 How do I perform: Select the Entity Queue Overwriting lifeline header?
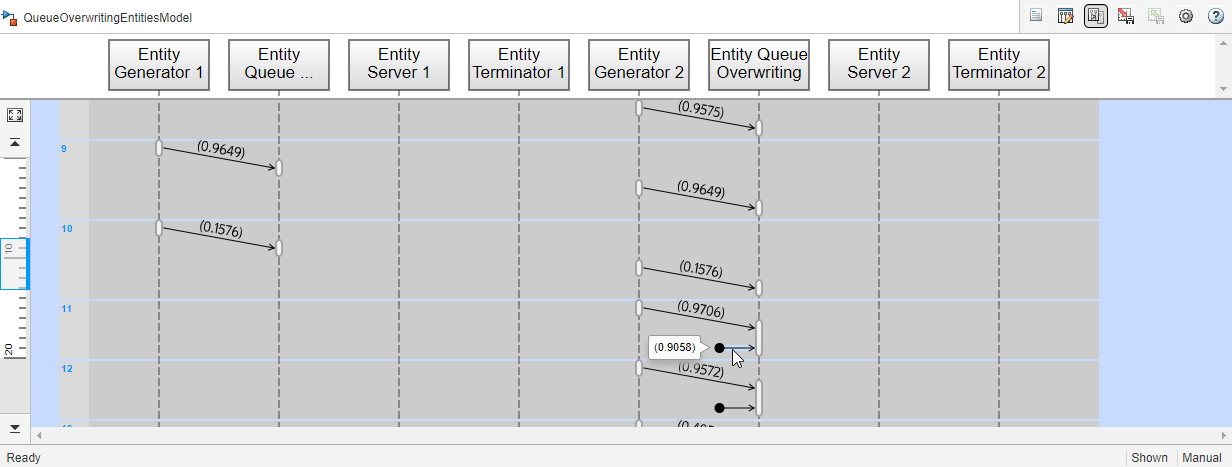759,64
